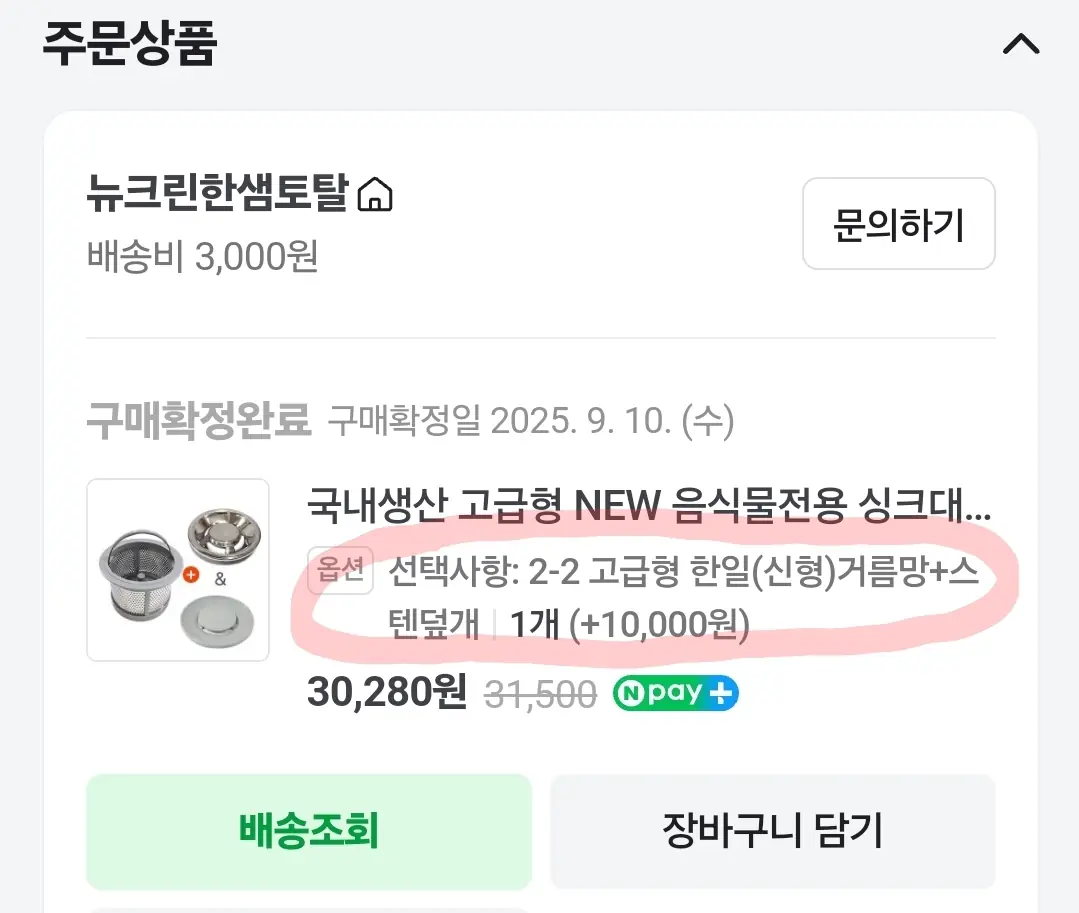Click the orange plus icon in product image
The image size is (1079, 913).
pyautogui.click(x=191, y=574)
